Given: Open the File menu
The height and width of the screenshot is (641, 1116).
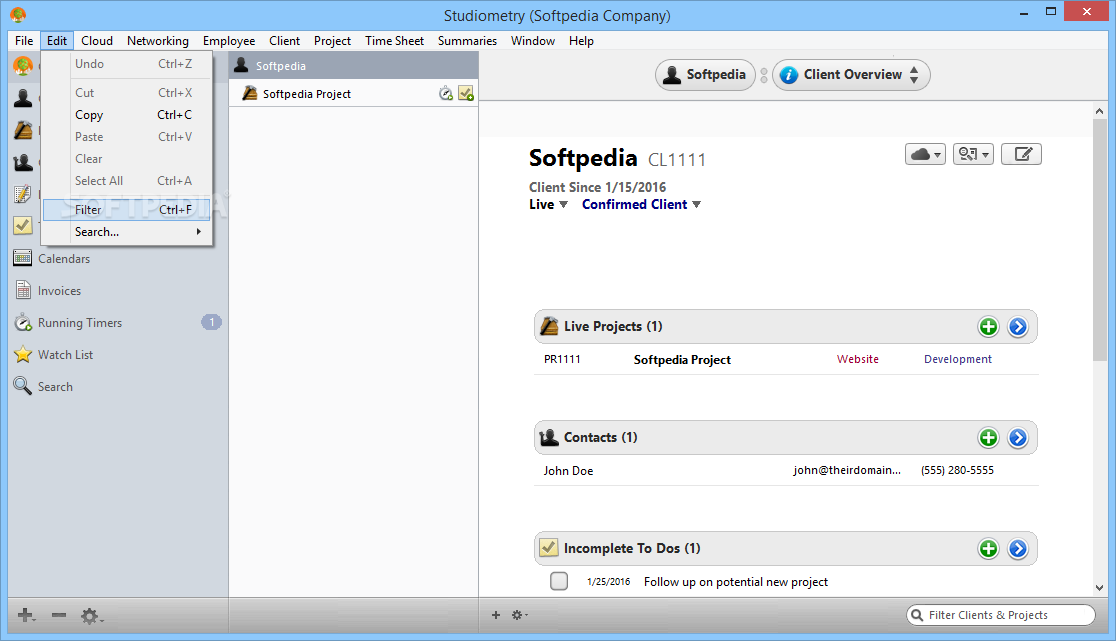Looking at the screenshot, I should (x=23, y=41).
